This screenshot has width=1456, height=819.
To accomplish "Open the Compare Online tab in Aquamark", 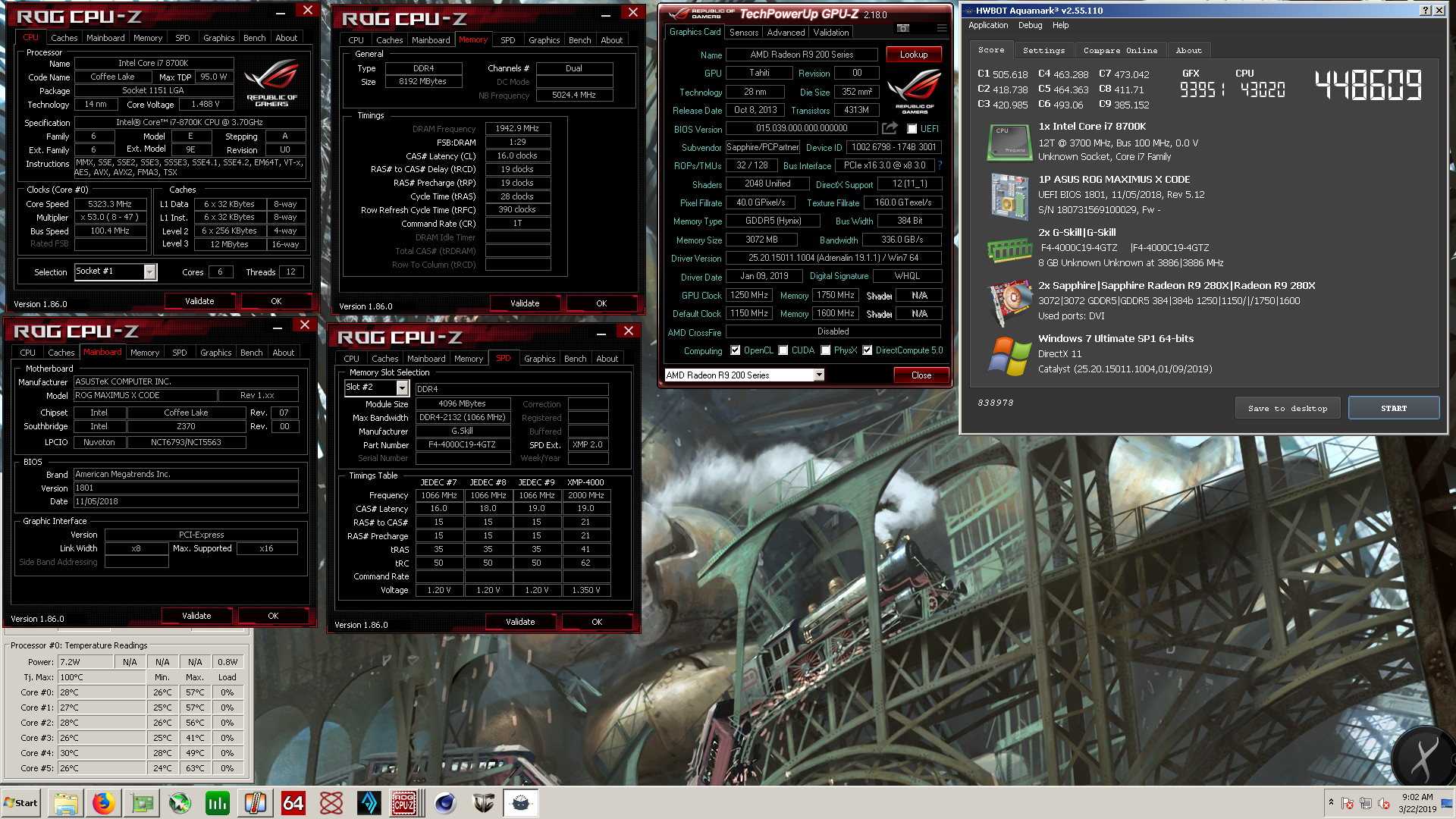I will tap(1120, 50).
